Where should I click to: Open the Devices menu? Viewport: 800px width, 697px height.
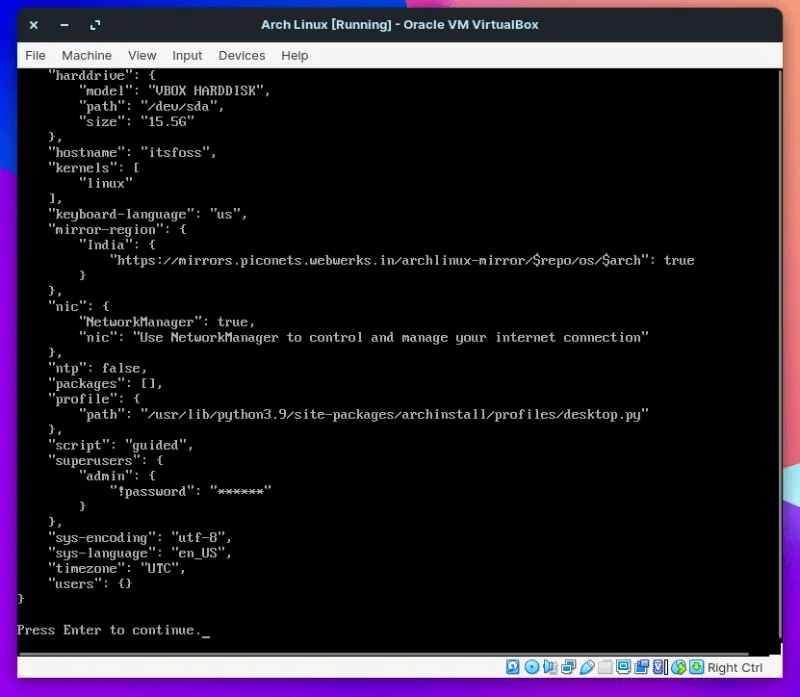click(242, 55)
